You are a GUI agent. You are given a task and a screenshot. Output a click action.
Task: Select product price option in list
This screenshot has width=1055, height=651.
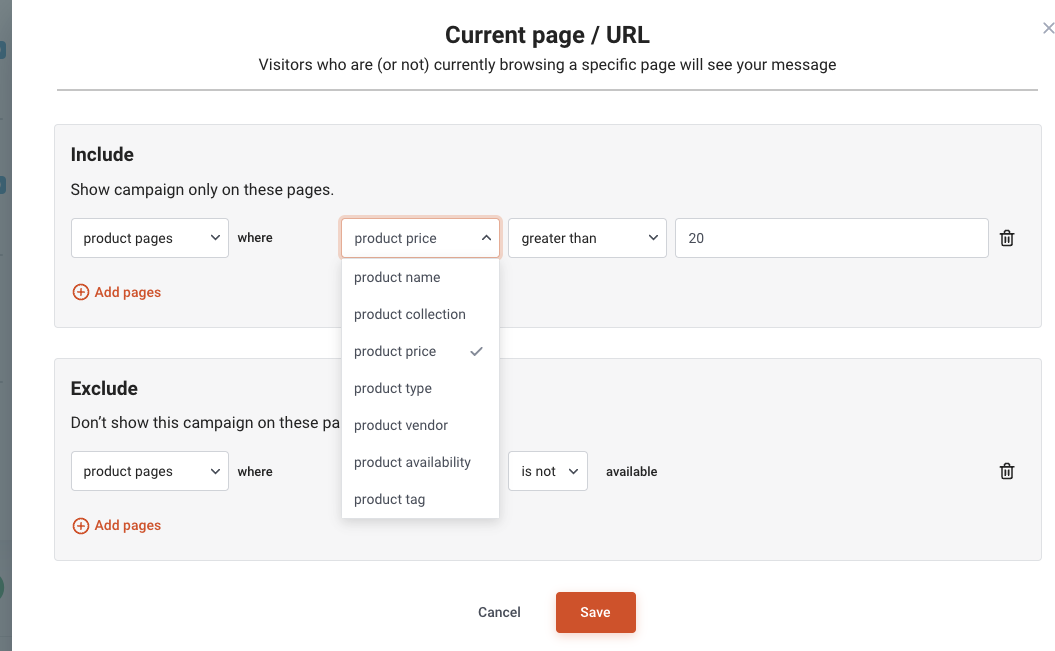tap(420, 351)
